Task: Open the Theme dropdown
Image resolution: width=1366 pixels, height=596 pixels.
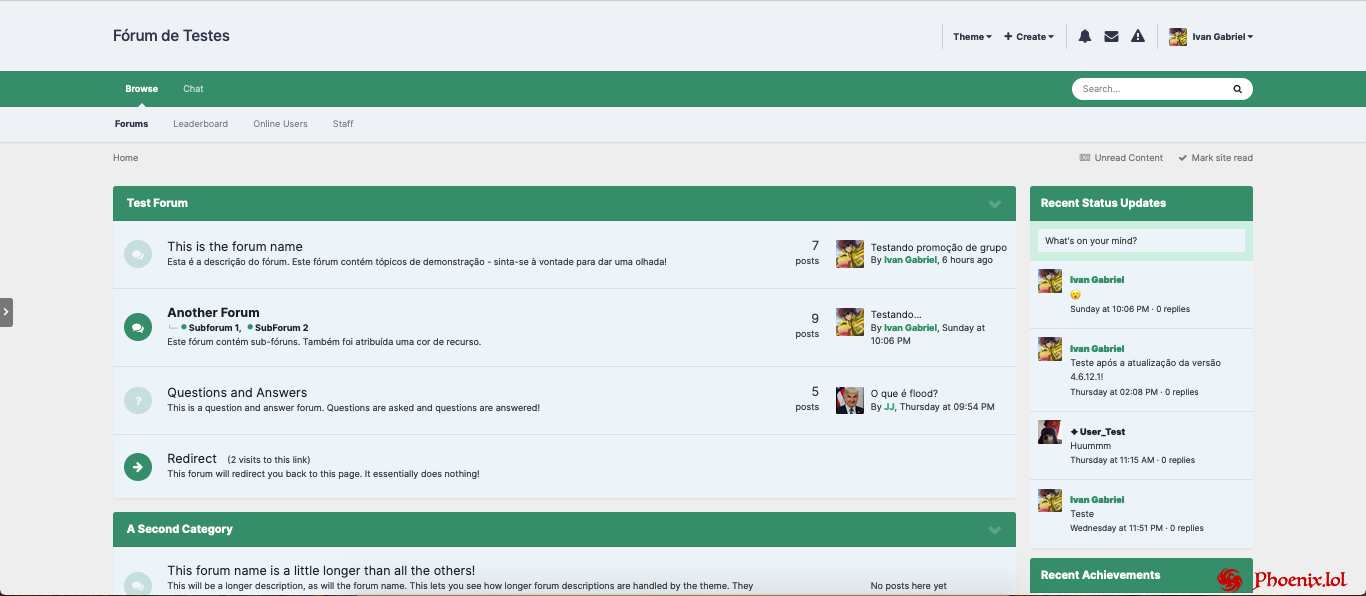Action: [x=970, y=36]
